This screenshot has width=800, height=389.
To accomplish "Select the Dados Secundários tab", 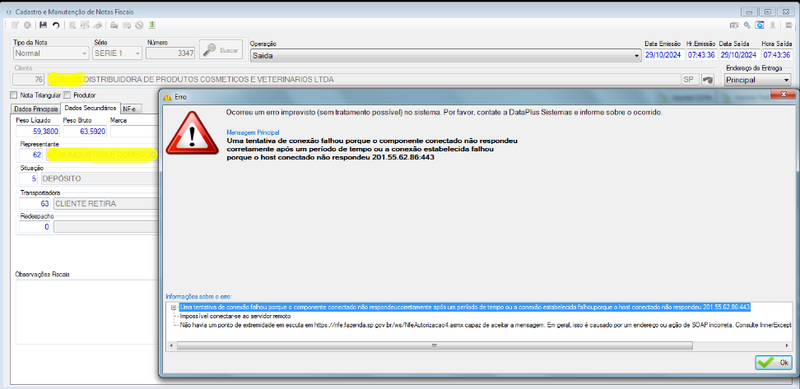I will coord(90,108).
